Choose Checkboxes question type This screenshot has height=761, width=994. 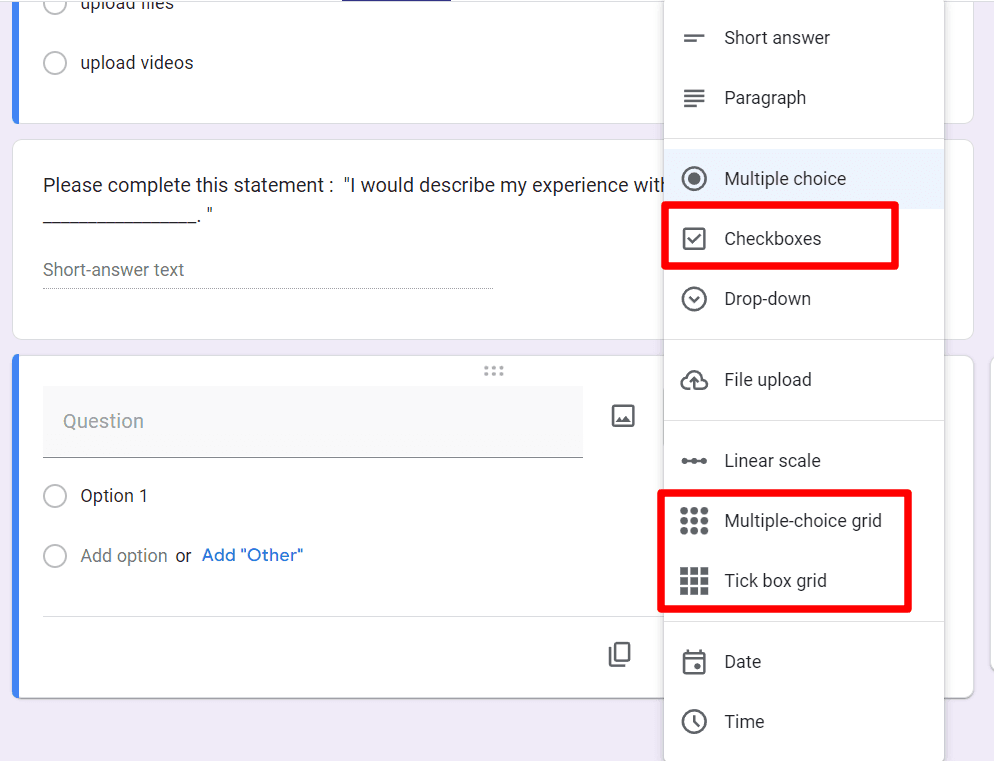coord(804,239)
